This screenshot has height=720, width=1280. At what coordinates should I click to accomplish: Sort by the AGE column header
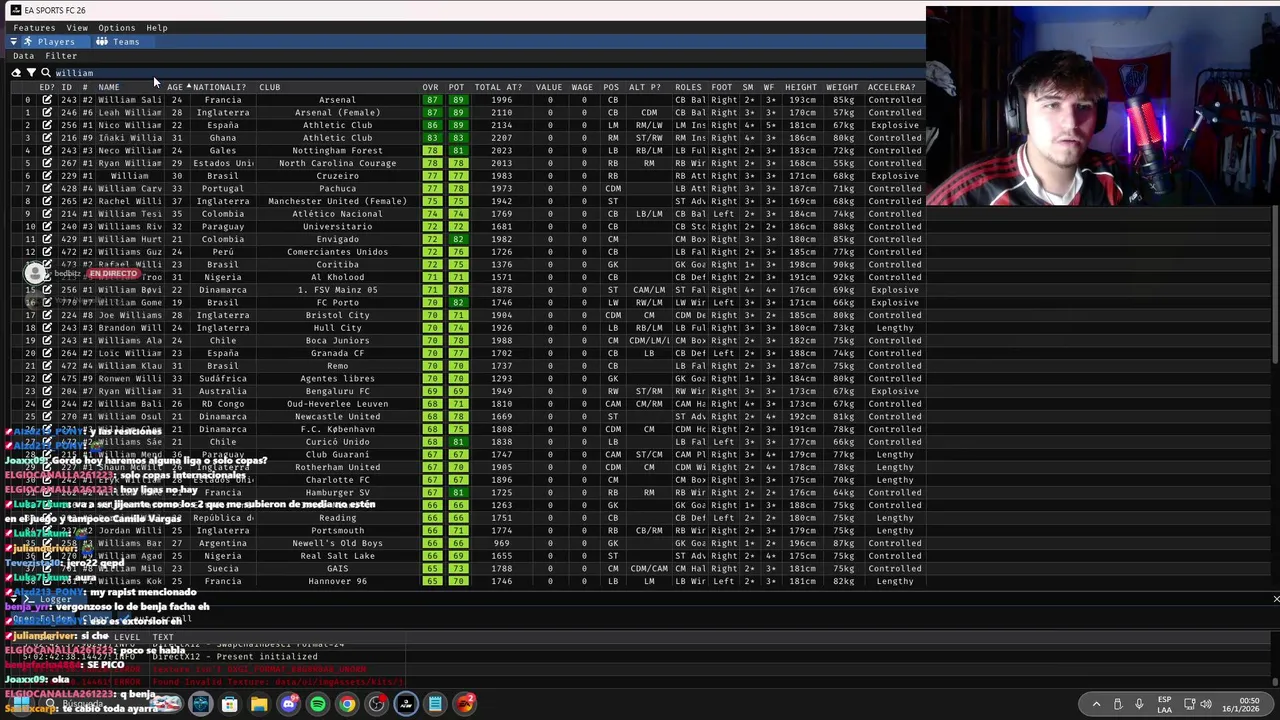click(x=175, y=87)
